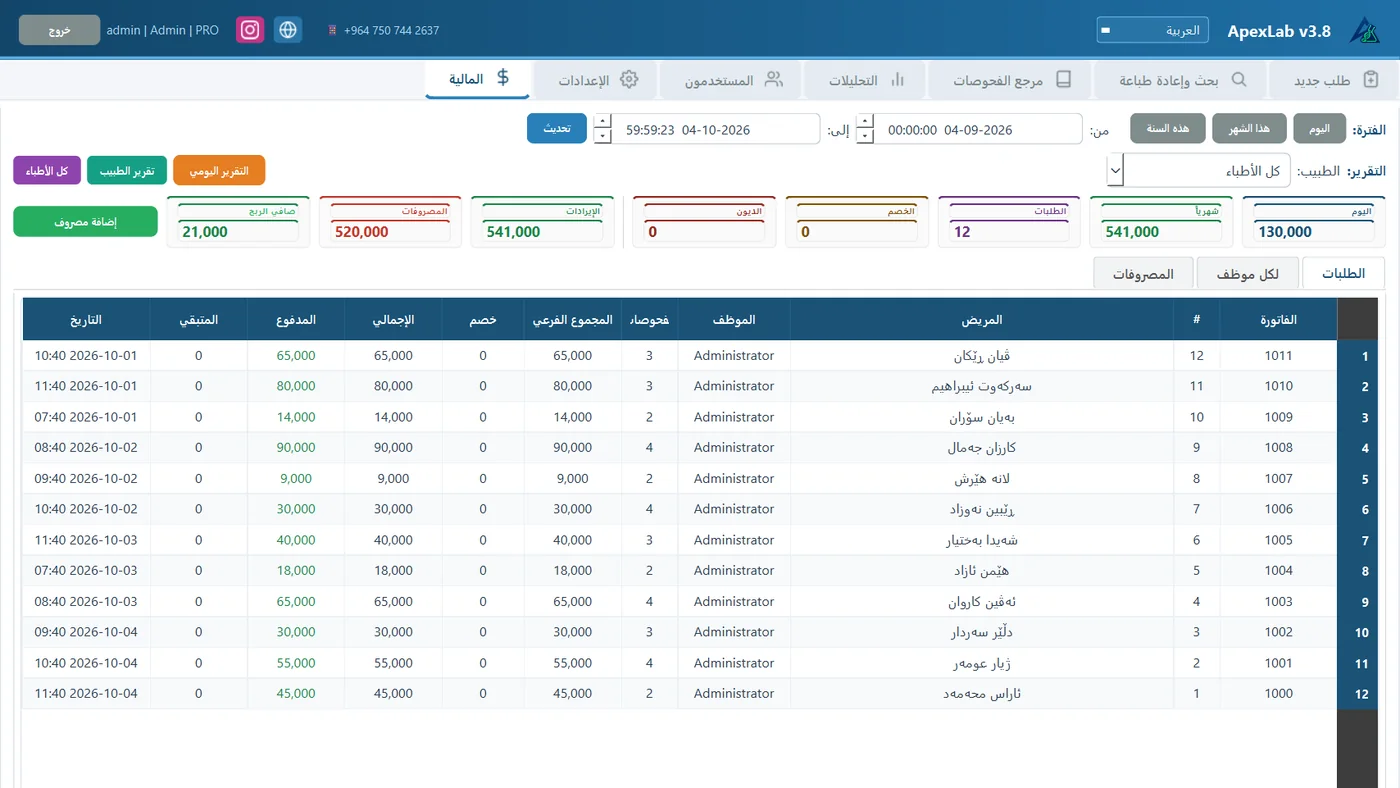The width and height of the screenshot is (1400, 788).
Task: Open the التحليلات analytics tab
Action: coord(866,80)
